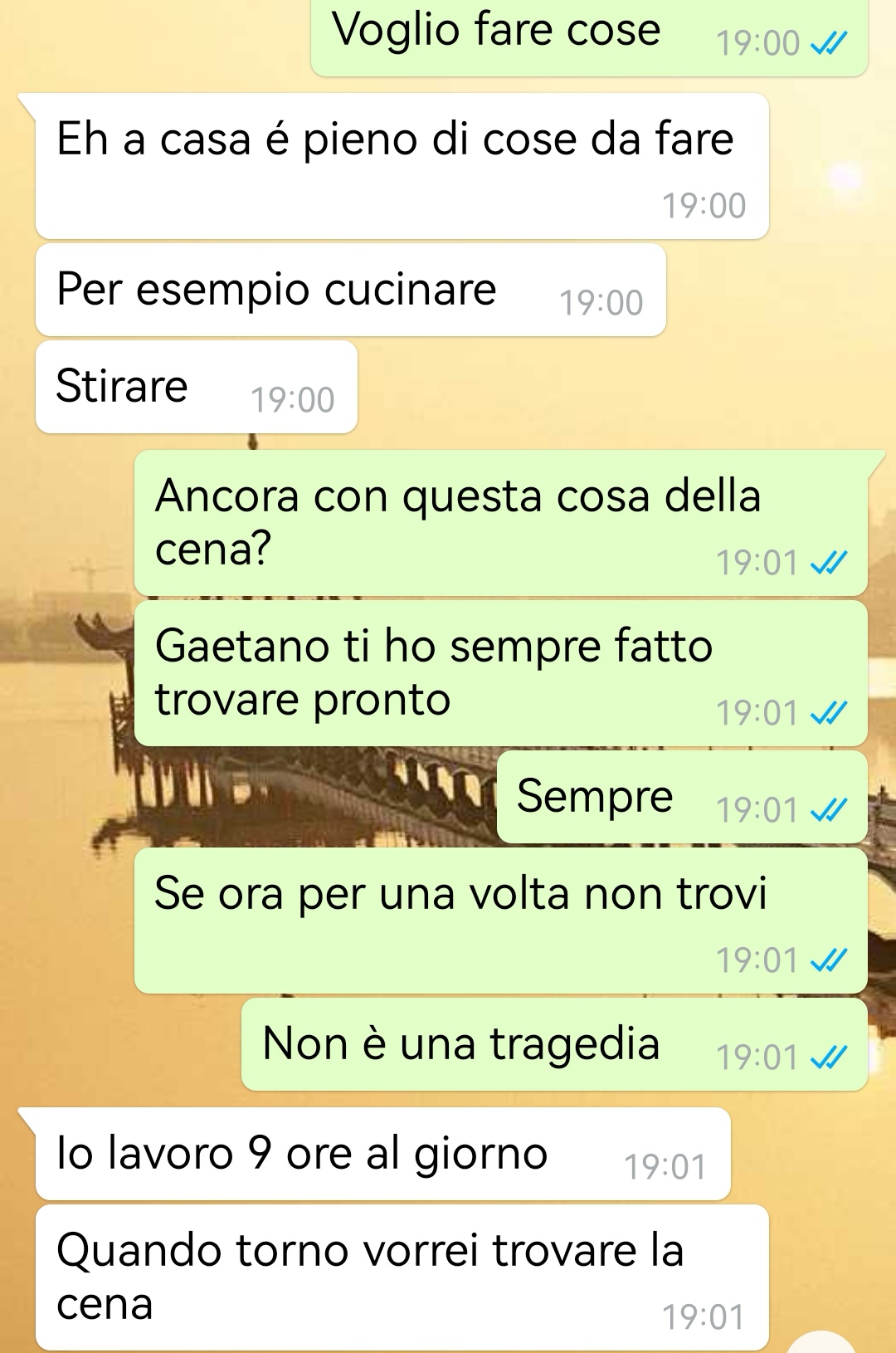Click blue double ticks on 'Ancora con questa cosa' message
Screen dimensions: 896x1353
click(x=829, y=564)
